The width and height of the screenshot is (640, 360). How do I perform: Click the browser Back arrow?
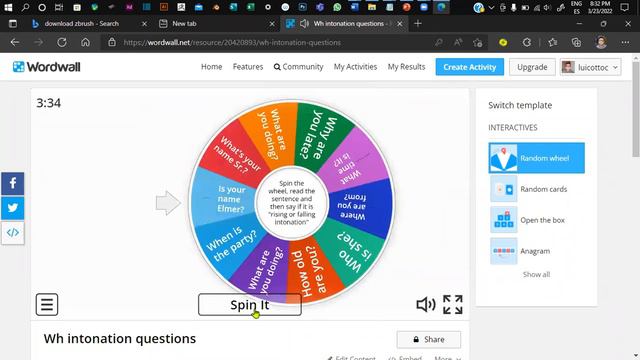coord(15,42)
